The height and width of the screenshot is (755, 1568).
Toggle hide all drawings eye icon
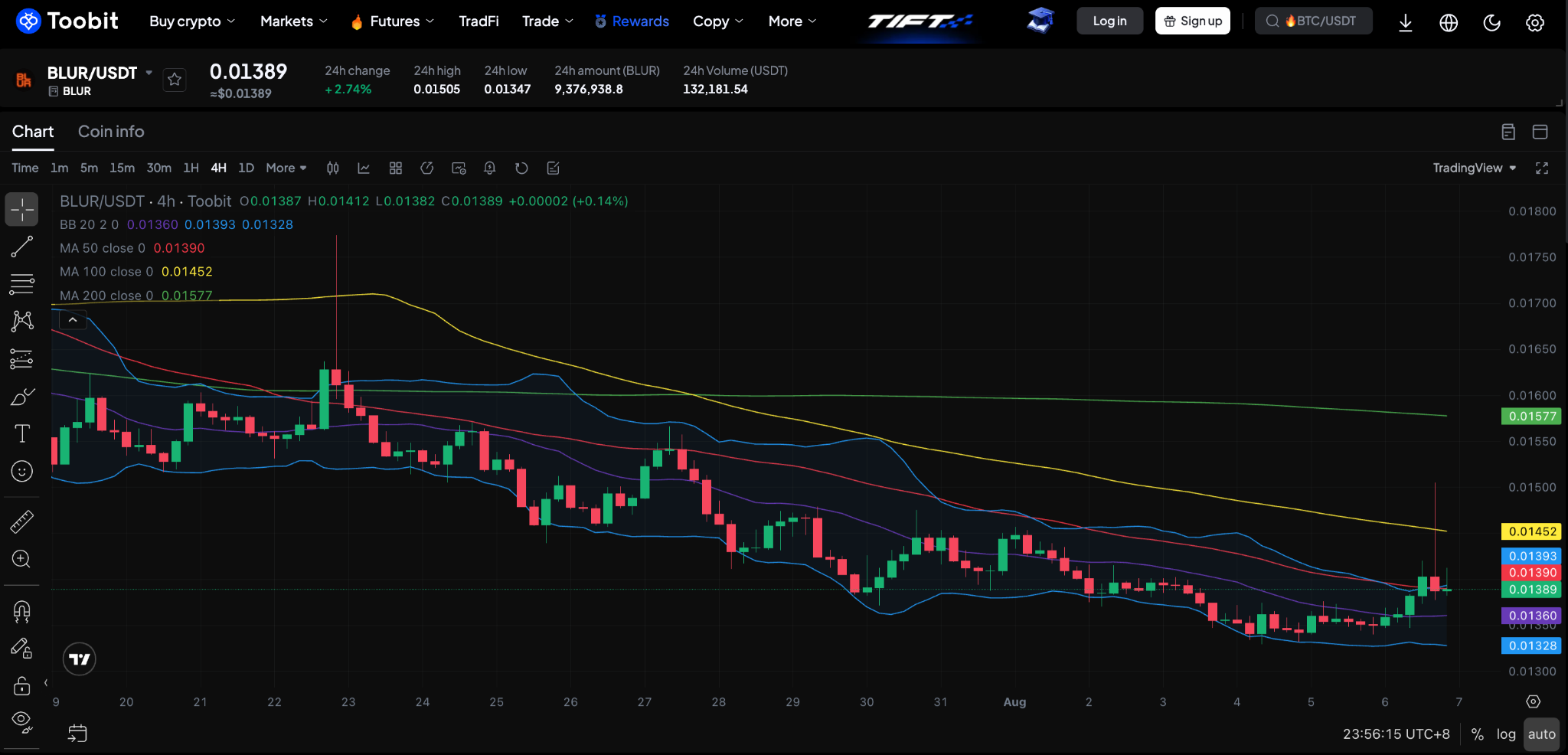[x=21, y=721]
